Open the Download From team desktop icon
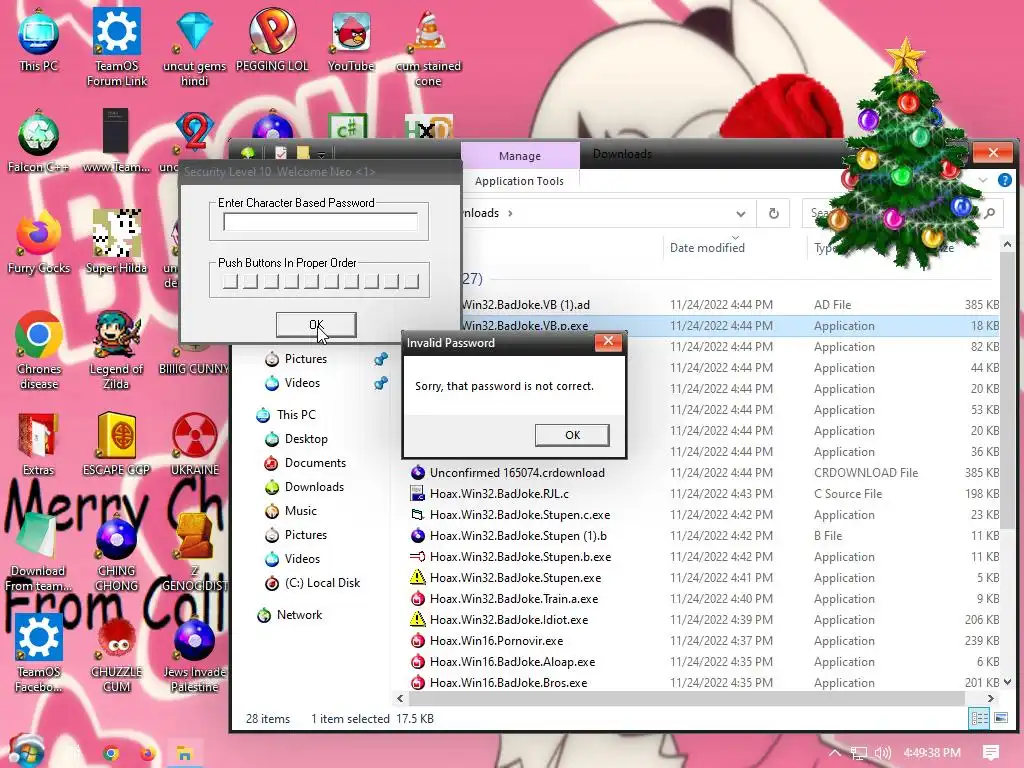 coord(39,552)
